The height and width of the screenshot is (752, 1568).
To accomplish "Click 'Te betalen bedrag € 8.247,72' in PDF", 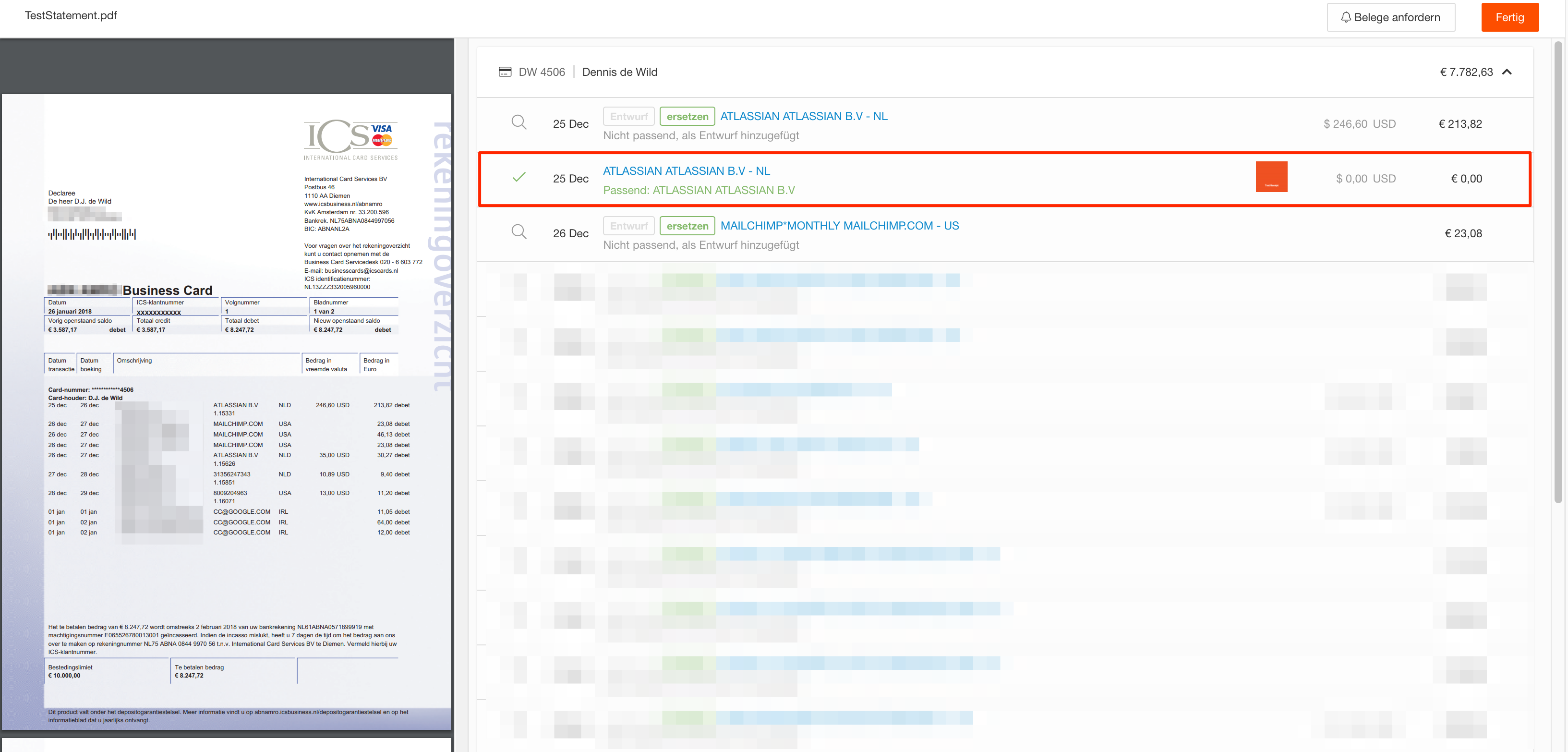I will [x=199, y=671].
